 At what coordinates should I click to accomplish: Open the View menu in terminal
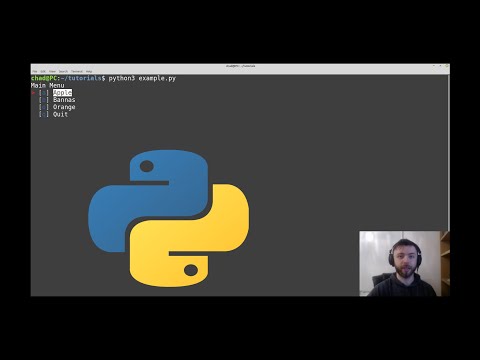coord(52,71)
